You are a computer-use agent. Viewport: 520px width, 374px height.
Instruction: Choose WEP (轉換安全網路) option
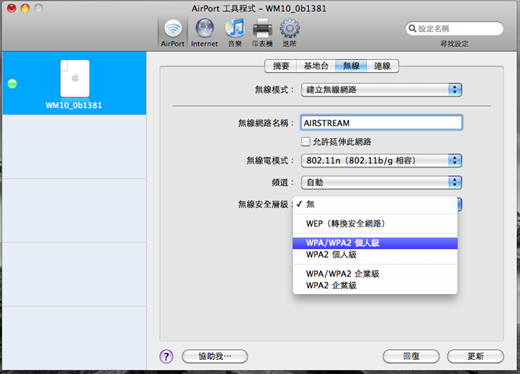point(375,223)
